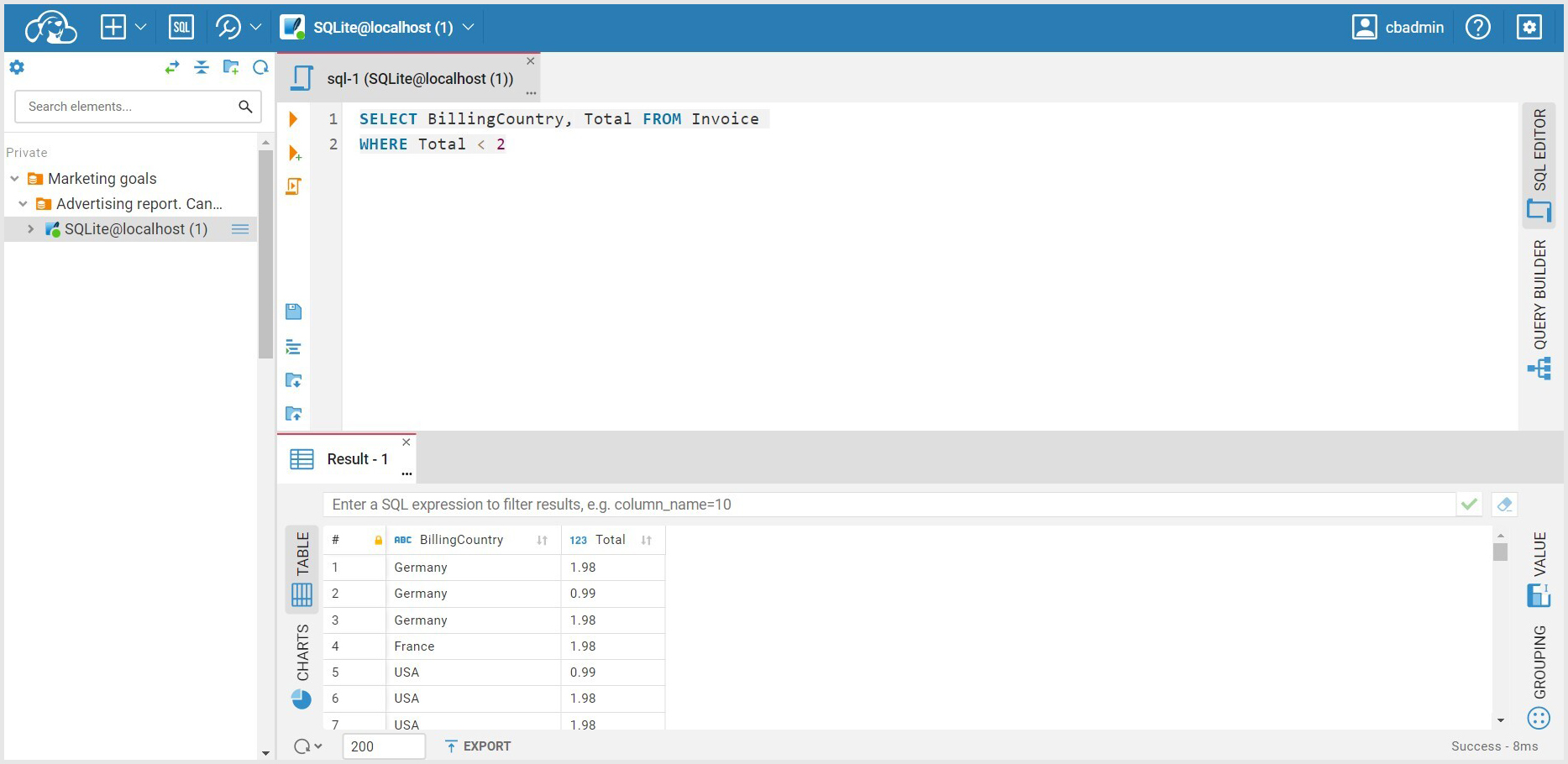Open the Query Builder panel icon
Viewport: 1568px width, 764px height.
click(x=1540, y=368)
